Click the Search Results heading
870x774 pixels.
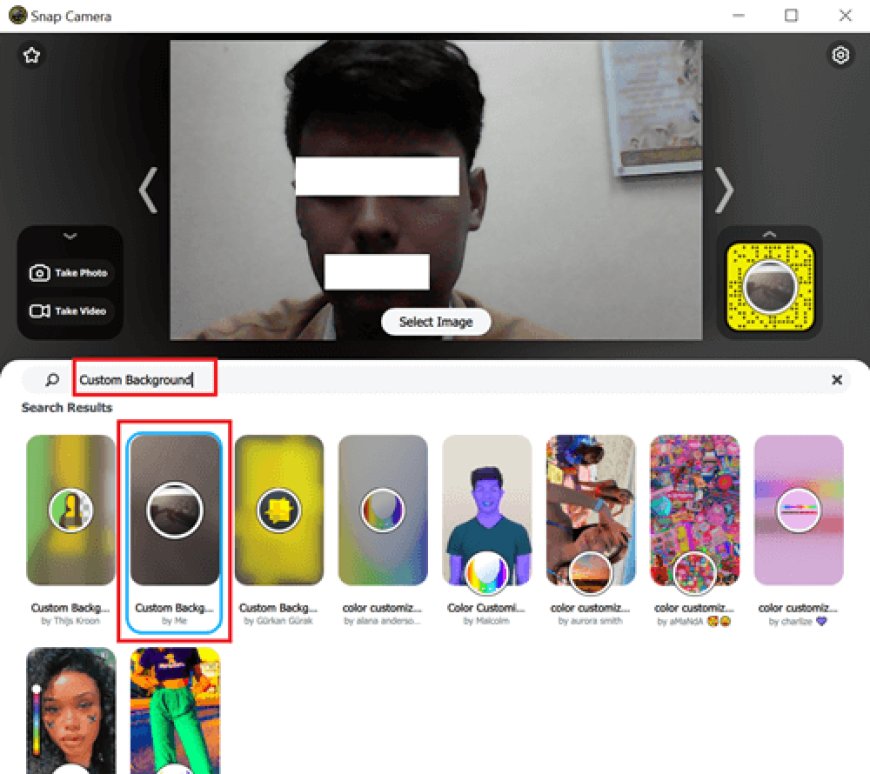tap(67, 408)
